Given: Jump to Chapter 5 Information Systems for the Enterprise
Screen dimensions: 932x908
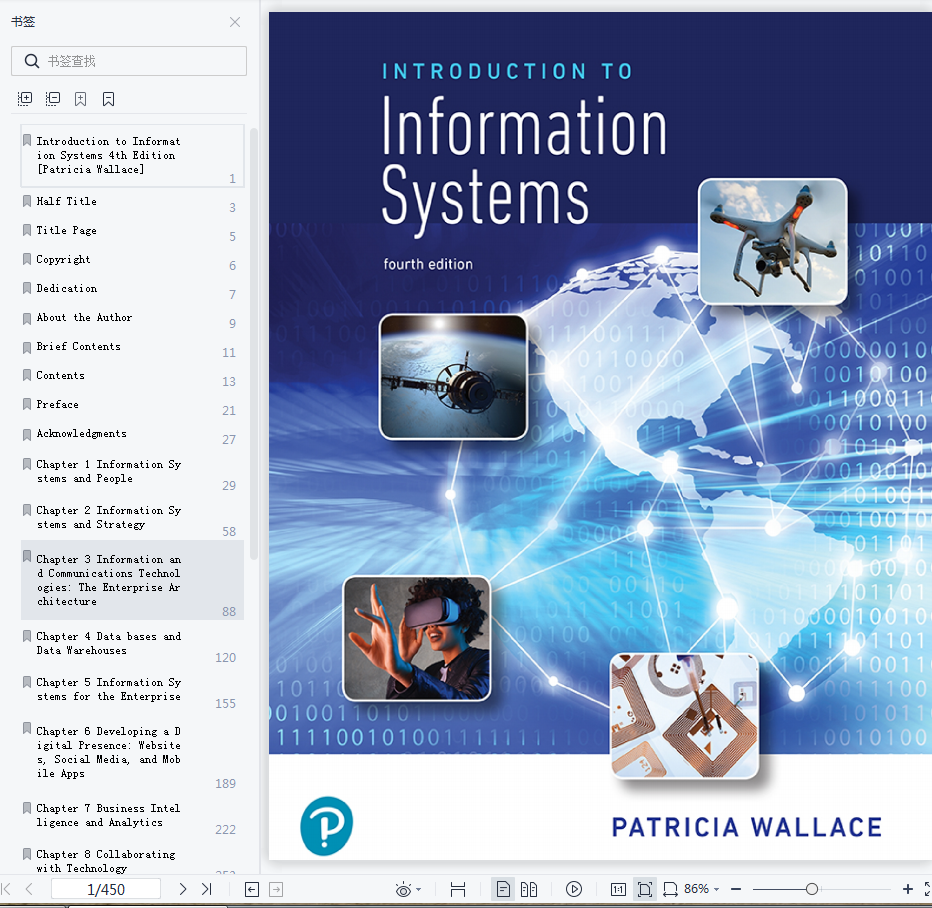Looking at the screenshot, I should point(133,691).
